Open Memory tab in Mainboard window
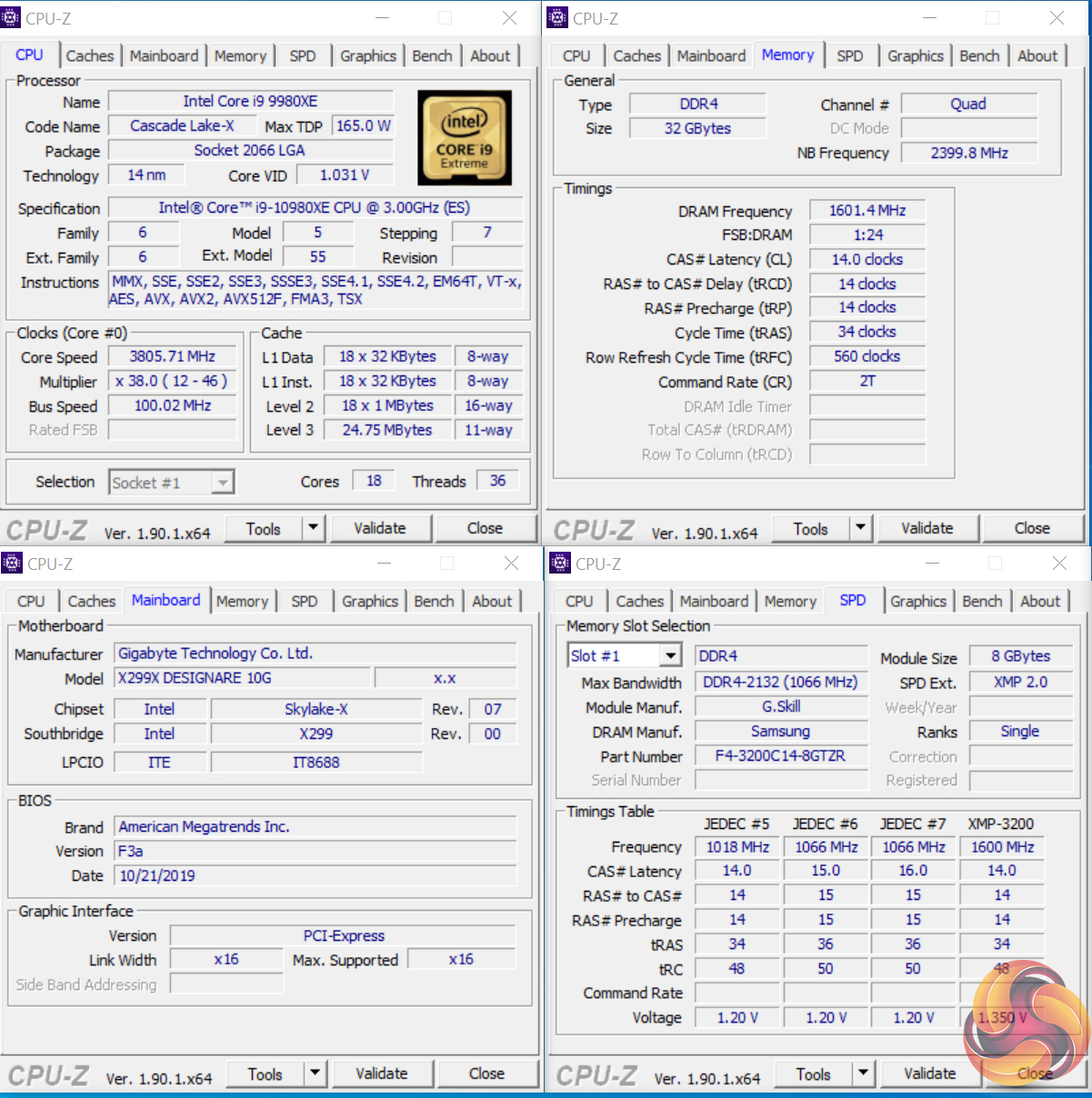The image size is (1092, 1098). click(x=242, y=601)
